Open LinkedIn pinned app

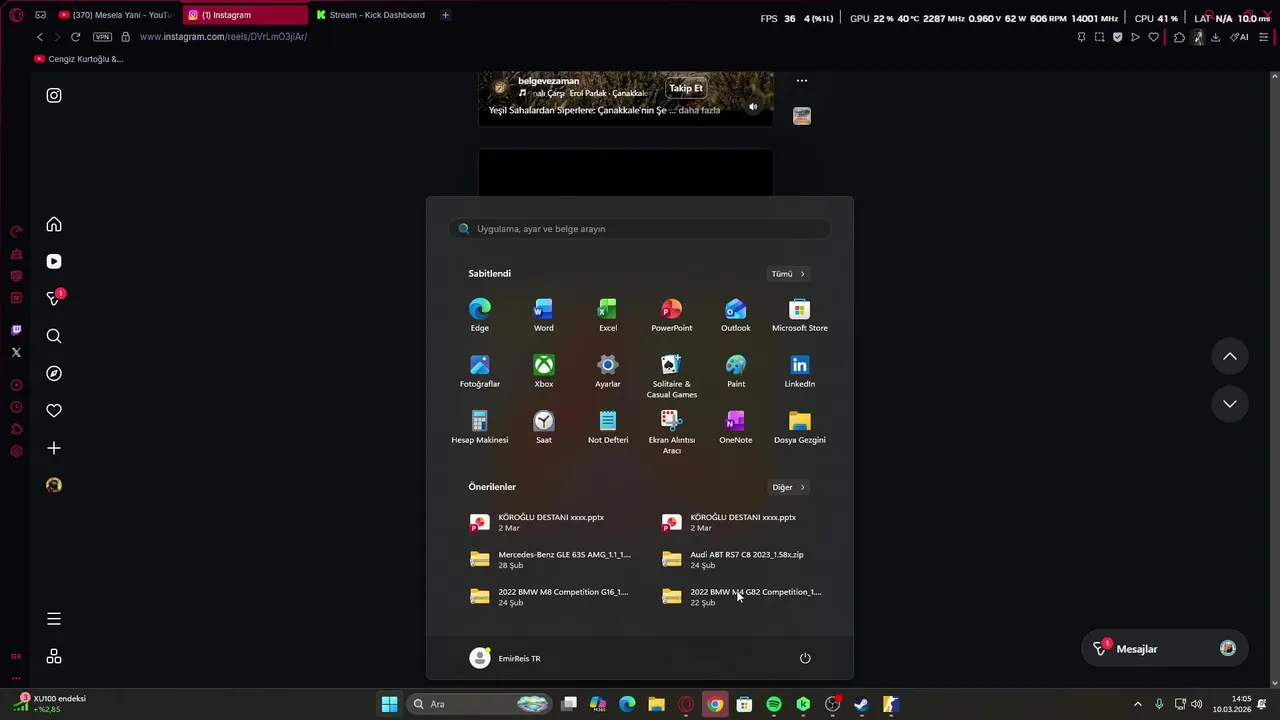coord(800,371)
